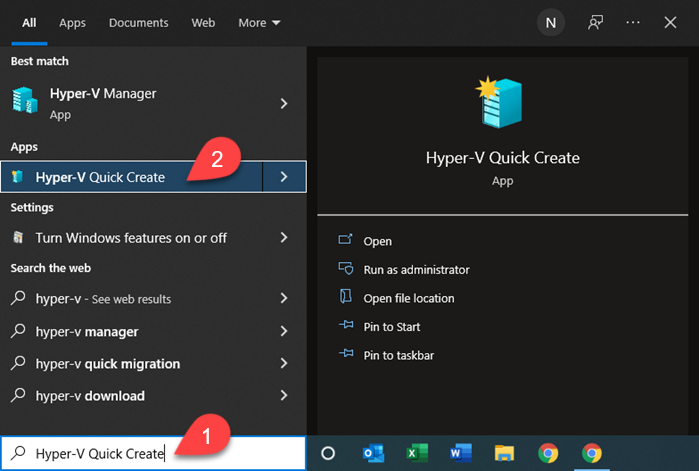Switch to the Web search tab
Image resolution: width=699 pixels, height=471 pixels.
pyautogui.click(x=203, y=23)
